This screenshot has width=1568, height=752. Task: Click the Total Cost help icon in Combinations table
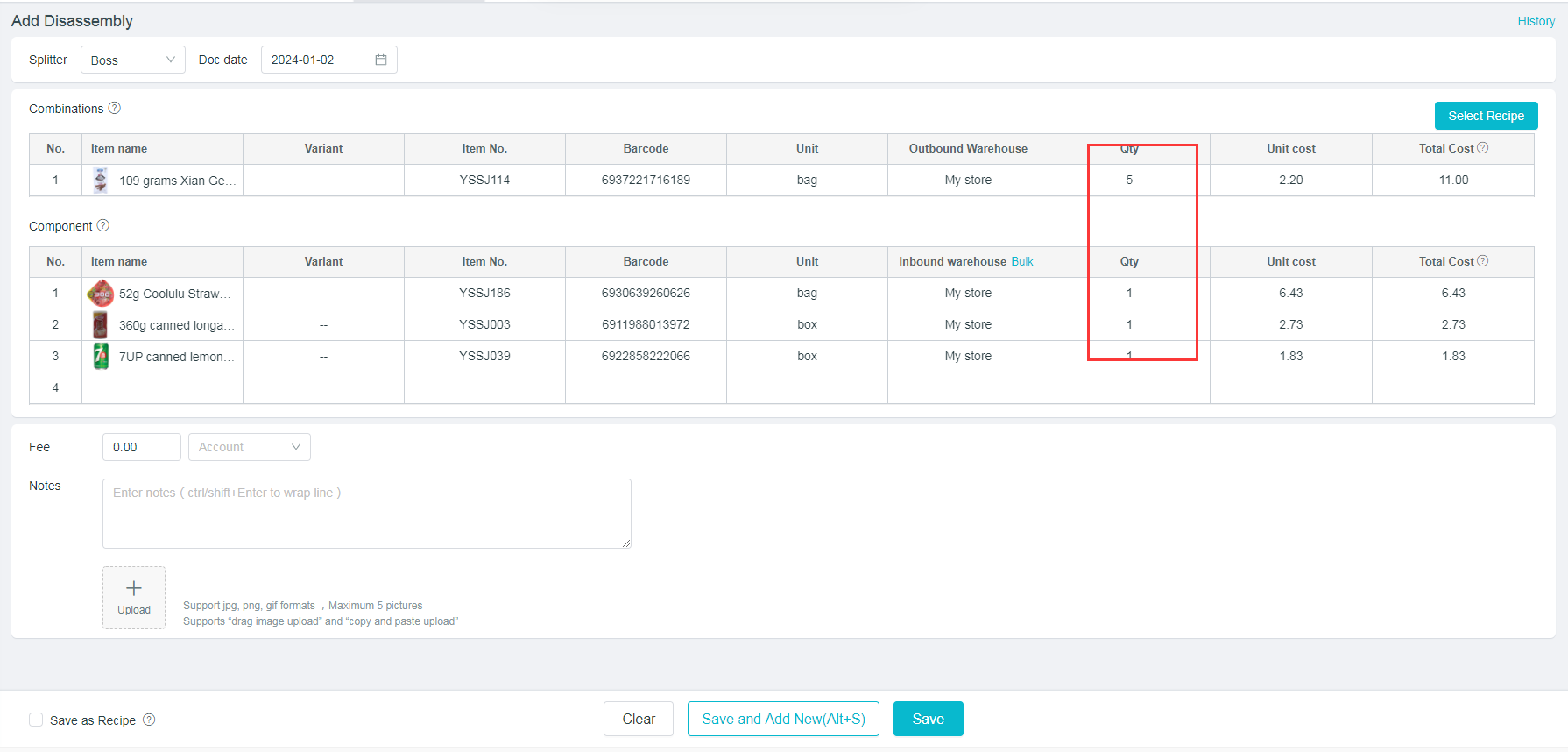(1483, 148)
